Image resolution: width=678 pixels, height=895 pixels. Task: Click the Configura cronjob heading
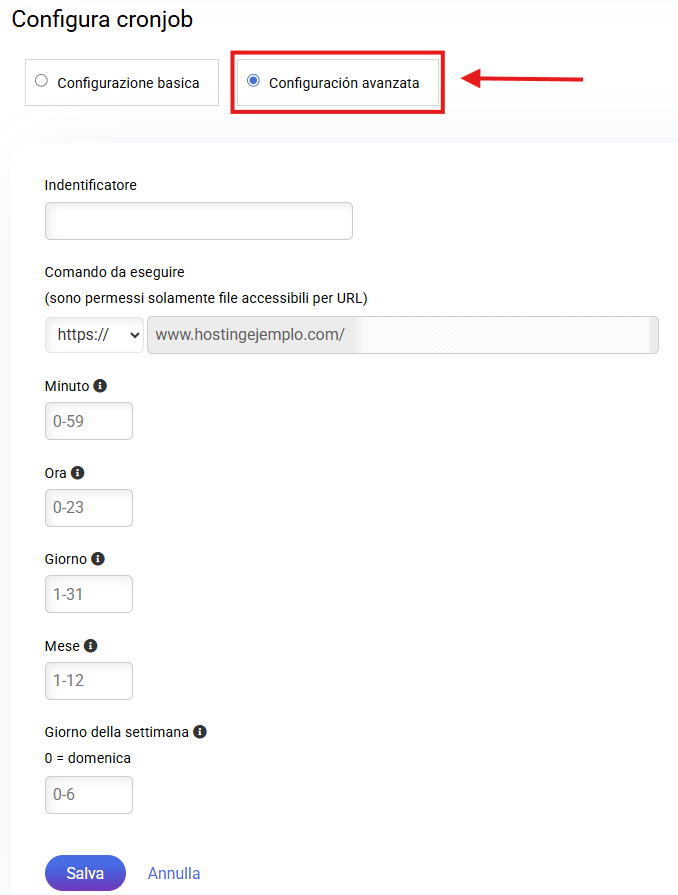[x=102, y=19]
